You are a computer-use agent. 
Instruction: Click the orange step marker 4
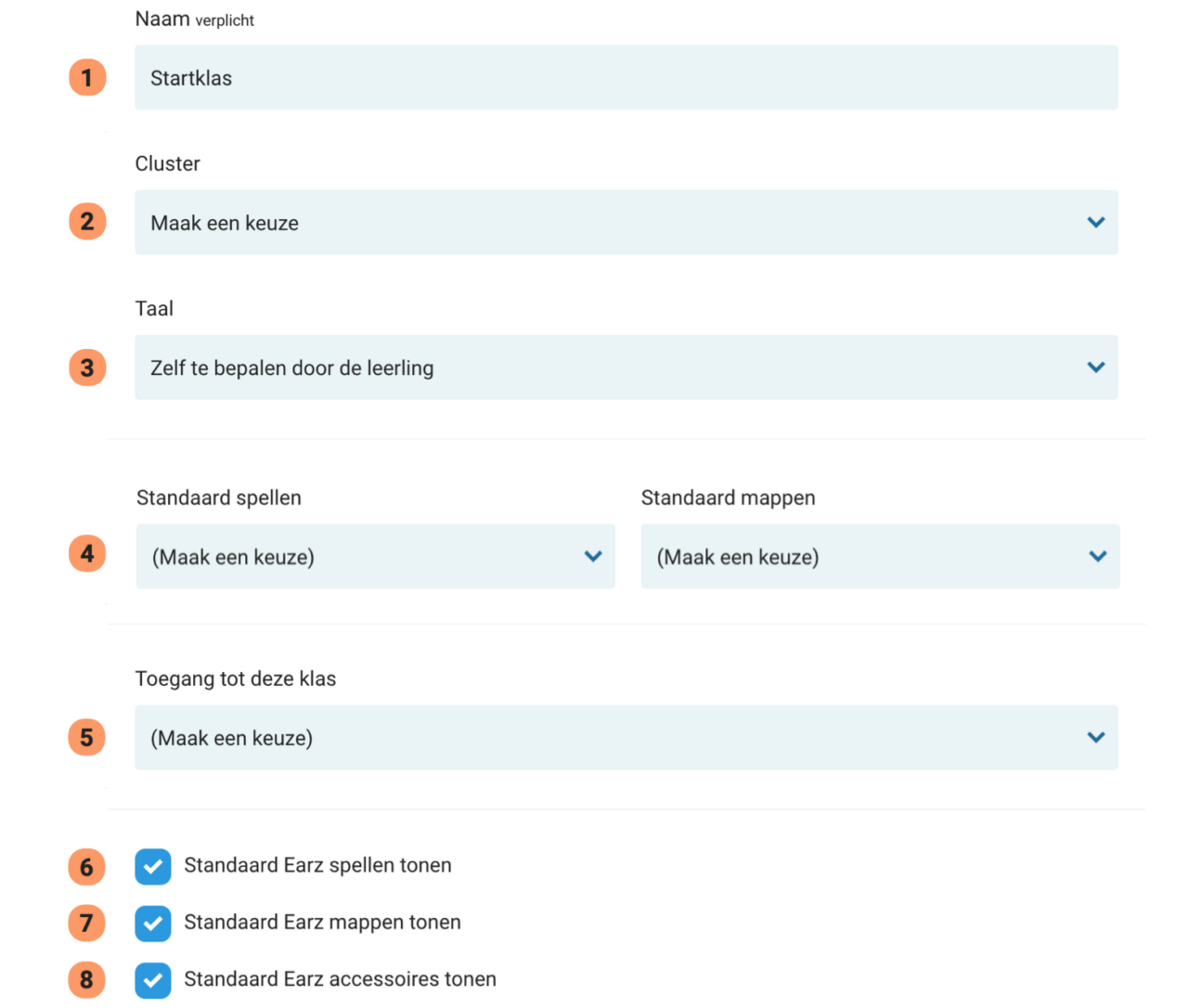(86, 553)
